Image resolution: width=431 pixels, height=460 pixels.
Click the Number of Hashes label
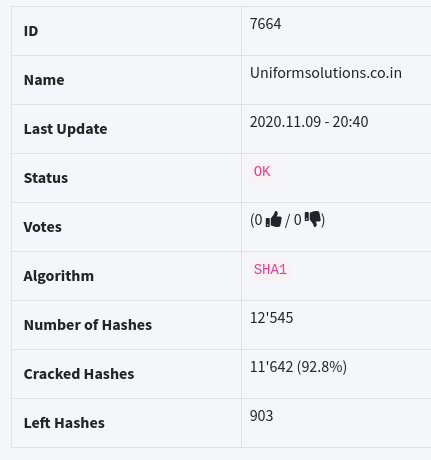[x=88, y=325]
